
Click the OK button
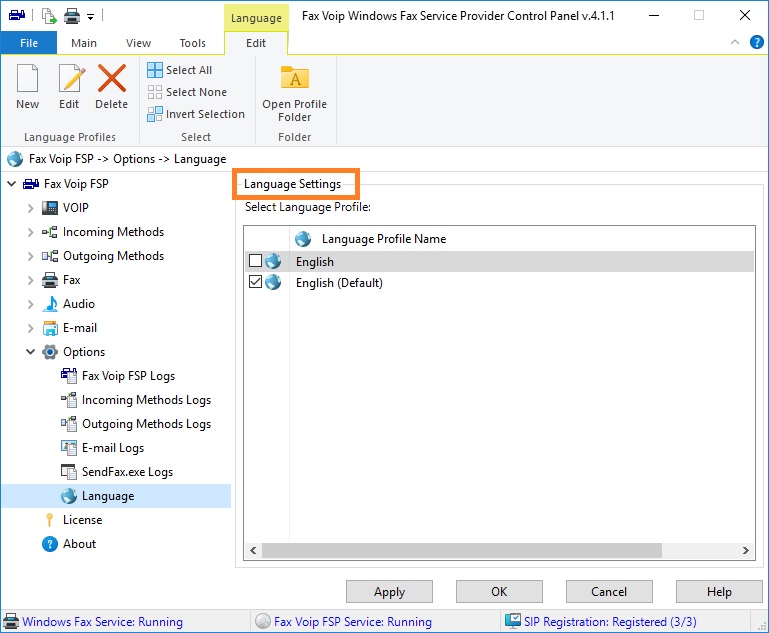(x=499, y=592)
